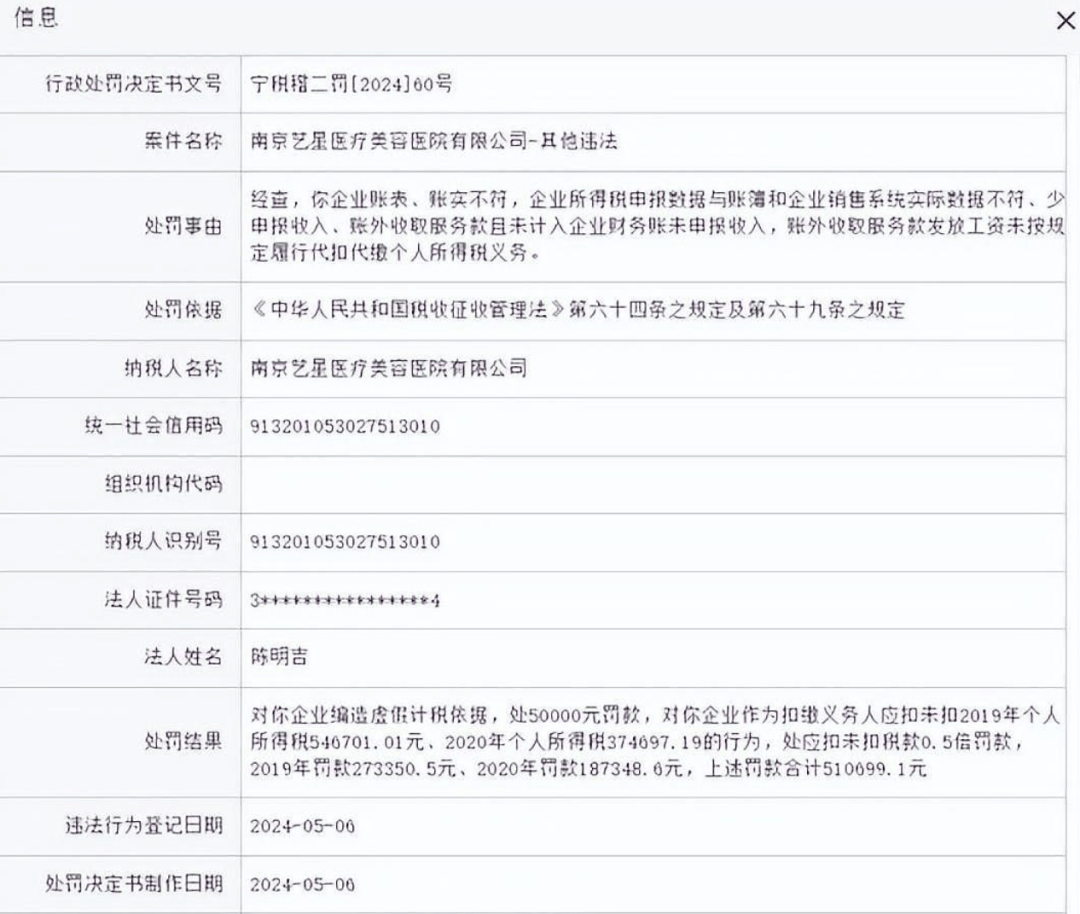Click the 组织机构代码 label

tap(164, 484)
